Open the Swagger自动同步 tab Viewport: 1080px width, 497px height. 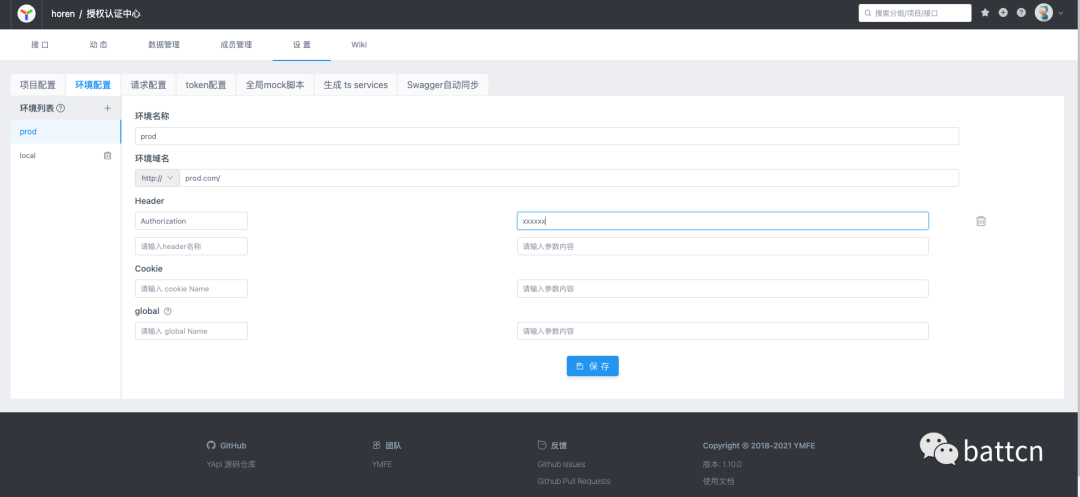tap(442, 85)
